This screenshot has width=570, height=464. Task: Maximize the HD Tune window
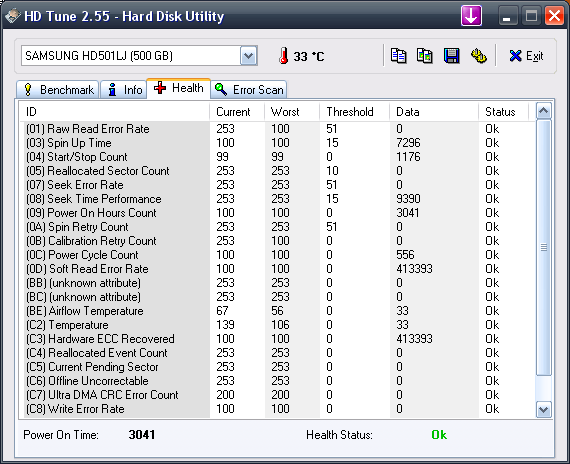point(531,16)
